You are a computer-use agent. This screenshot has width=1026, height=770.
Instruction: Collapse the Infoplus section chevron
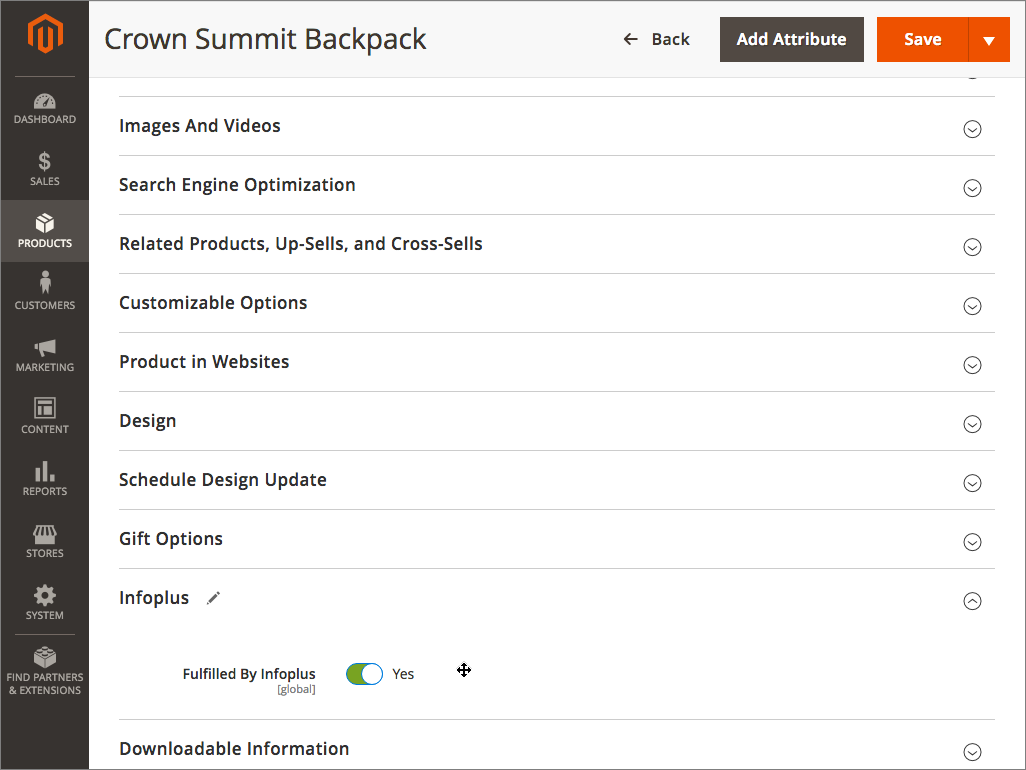[972, 601]
